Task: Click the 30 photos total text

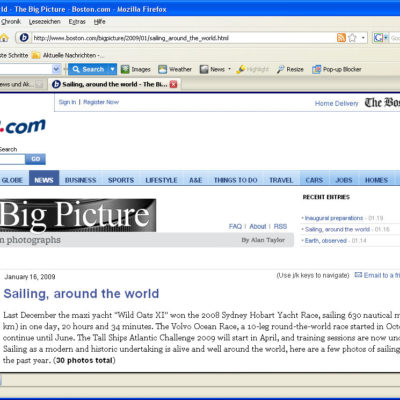Action: (x=84, y=360)
